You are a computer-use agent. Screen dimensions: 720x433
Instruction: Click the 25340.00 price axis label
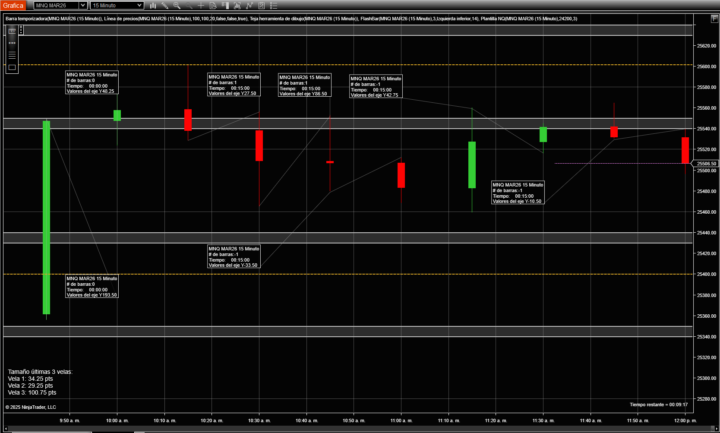point(706,337)
